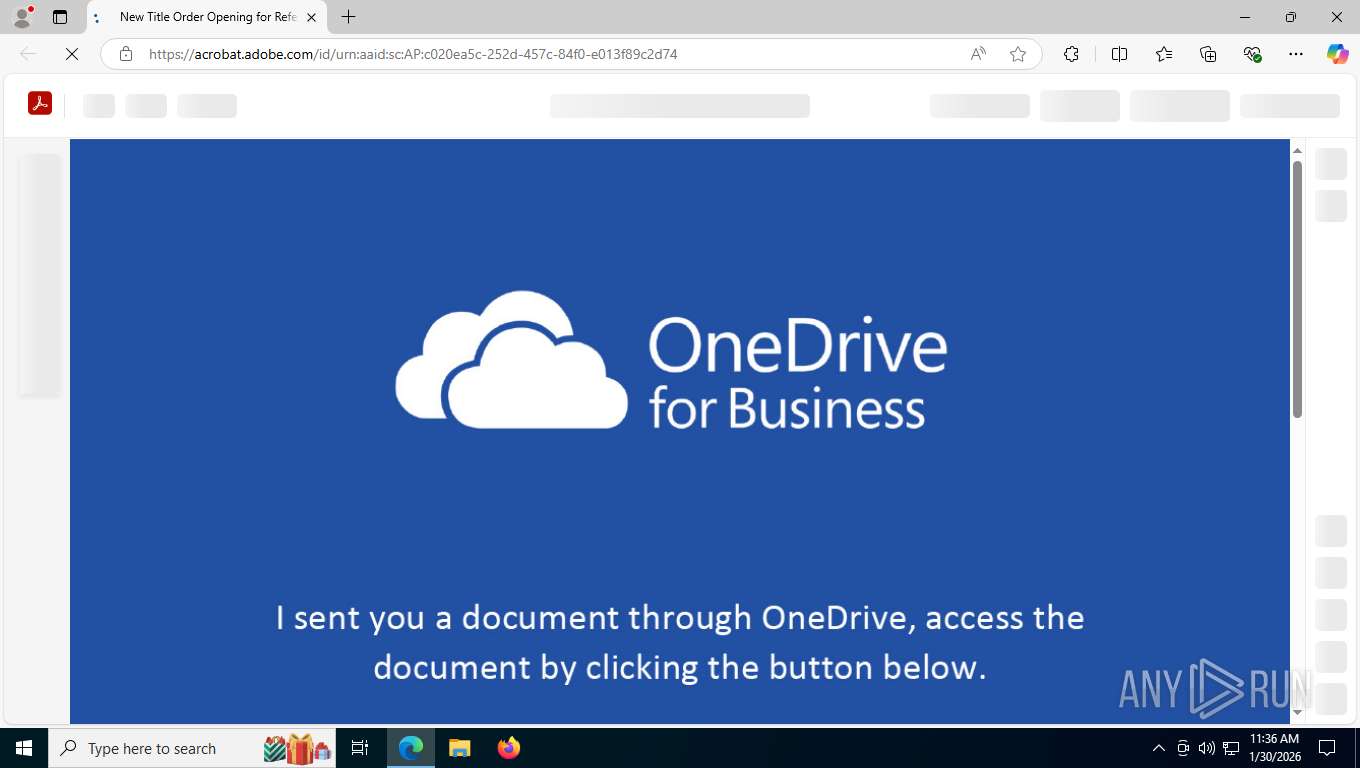Open the notification center icon

pyautogui.click(x=1327, y=748)
